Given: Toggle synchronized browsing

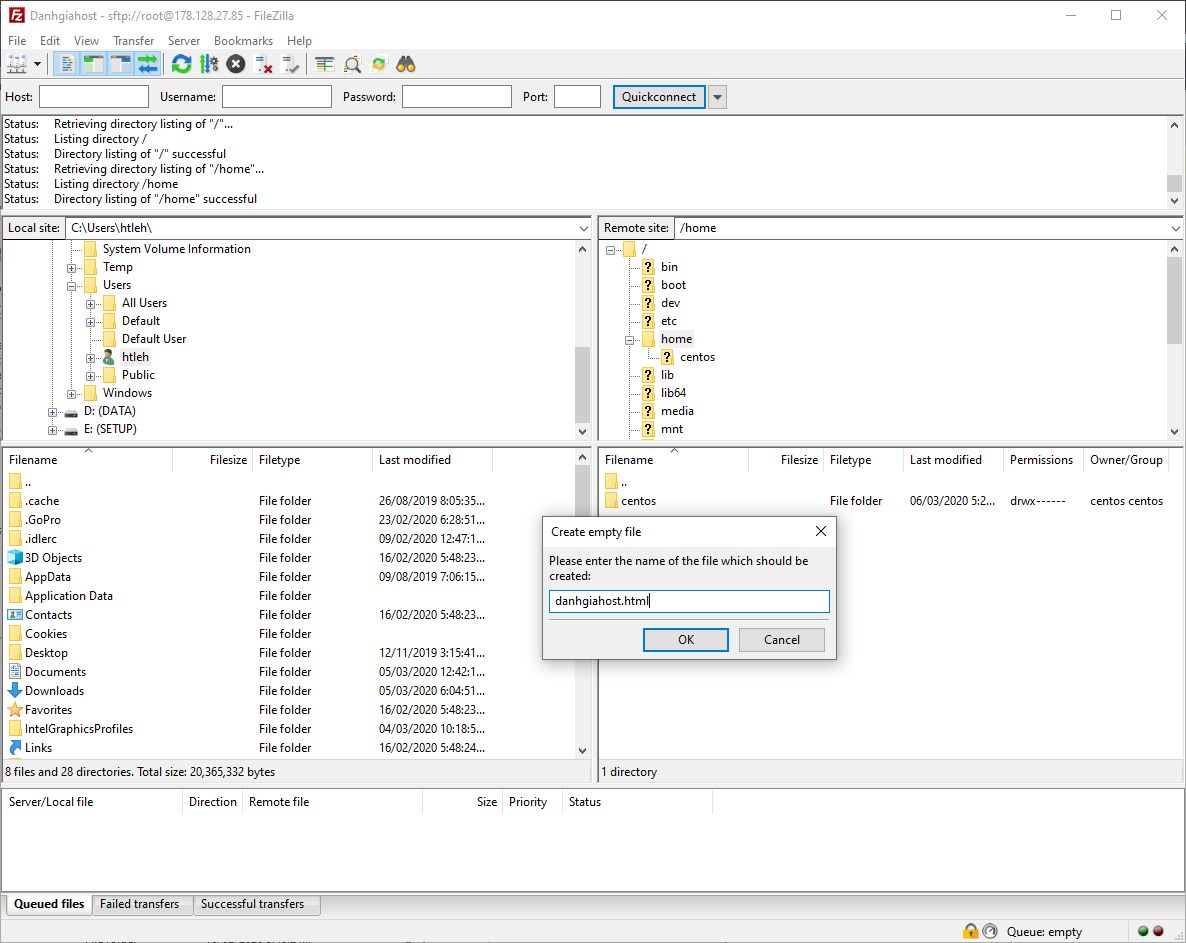Looking at the screenshot, I should tap(379, 64).
